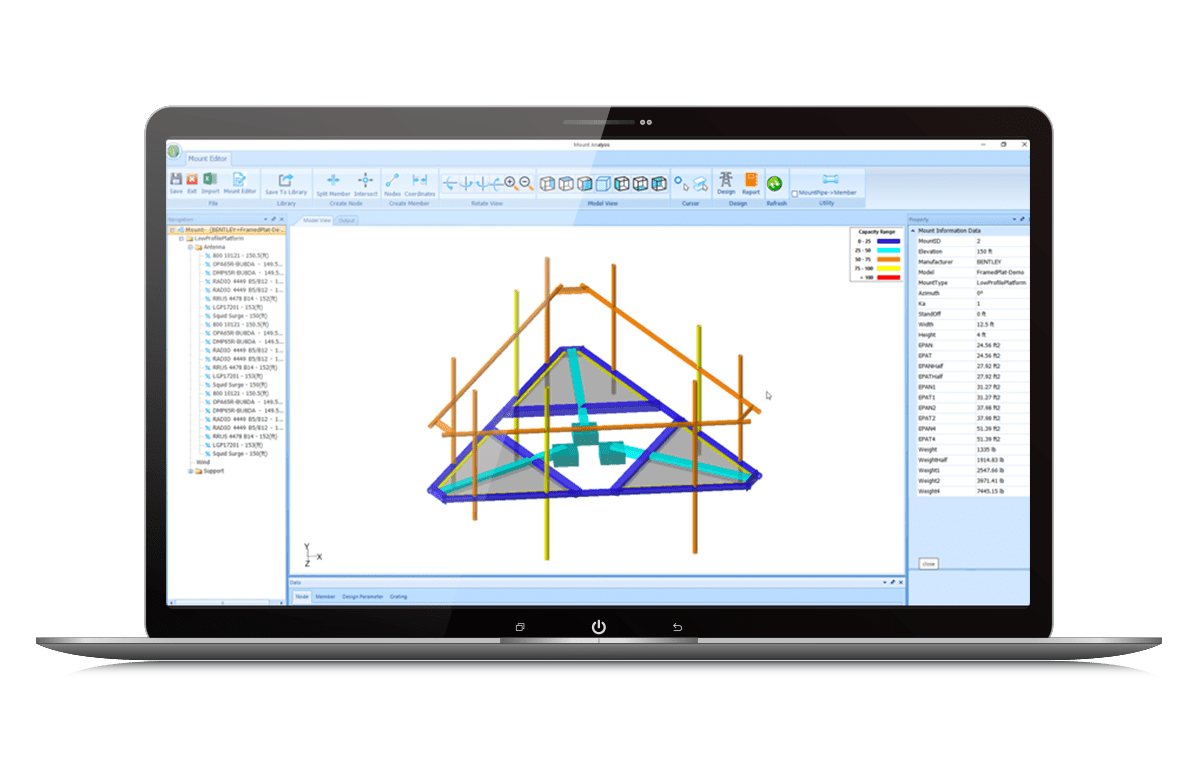Collapse the Antenna tree node
This screenshot has height=780, width=1200.
(189, 249)
